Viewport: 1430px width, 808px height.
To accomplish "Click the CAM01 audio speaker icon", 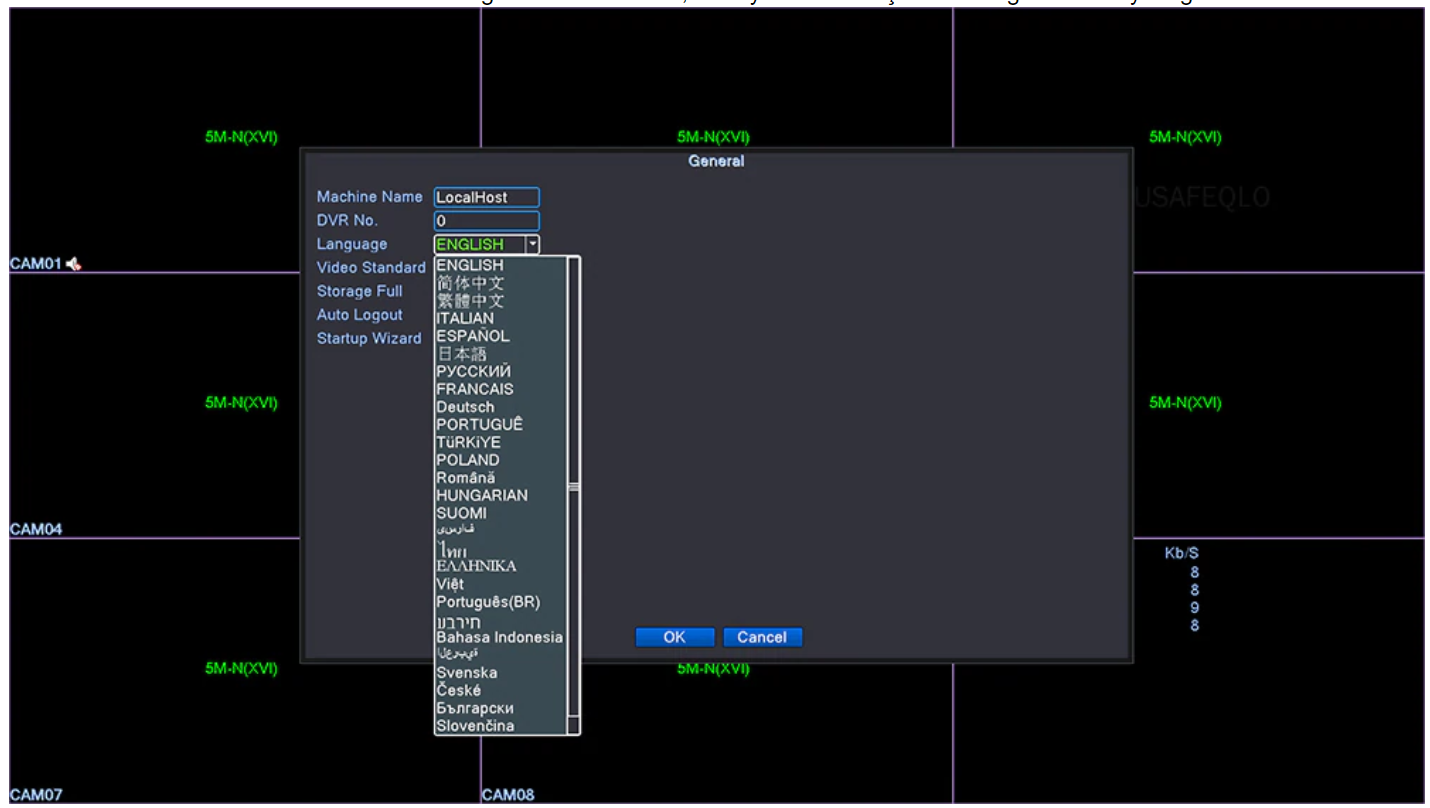I will (x=75, y=265).
